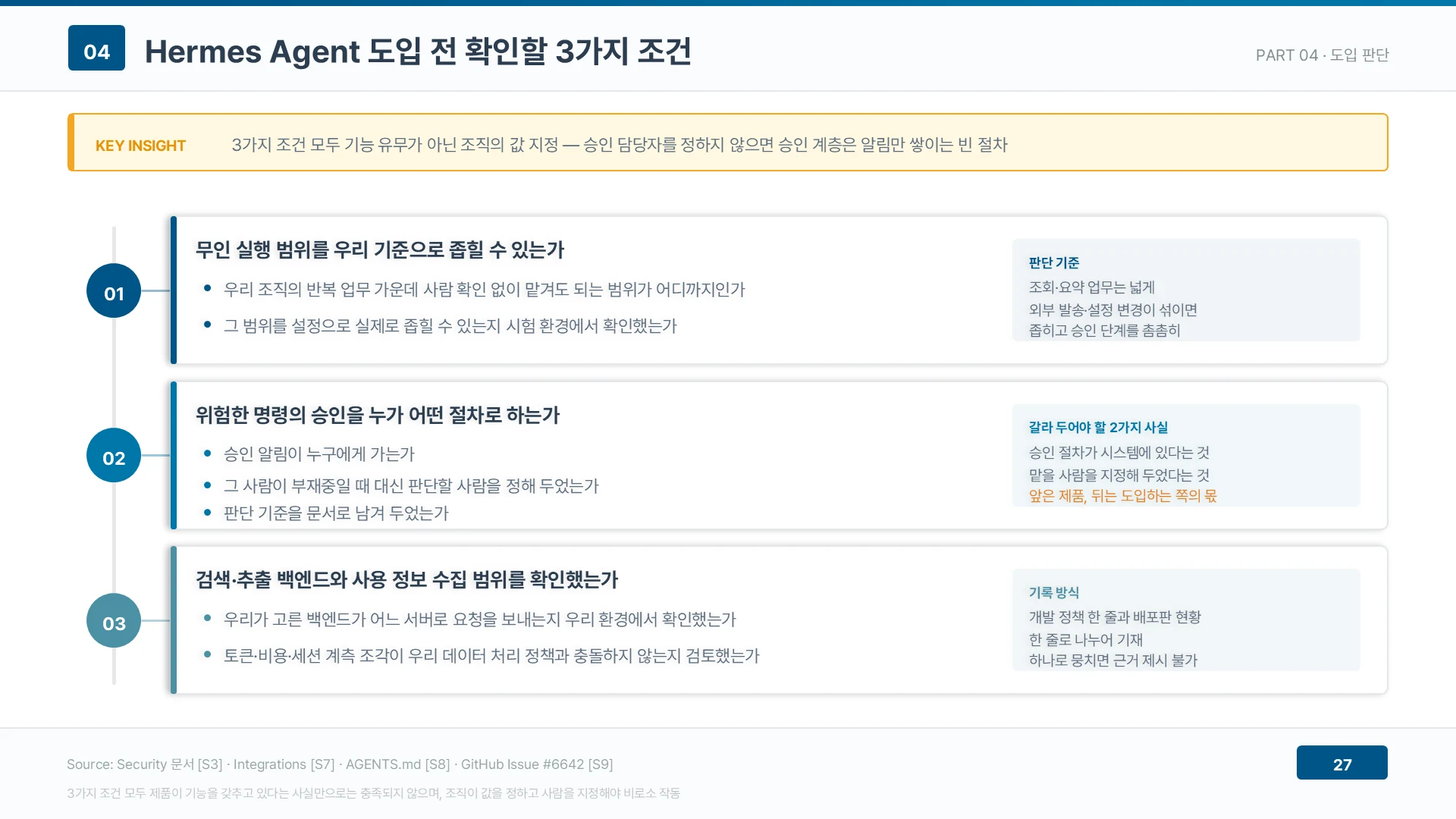The image size is (1456, 819).
Task: Click bullet 토큰·비용·세션 계측 조각이
Action: (x=491, y=655)
